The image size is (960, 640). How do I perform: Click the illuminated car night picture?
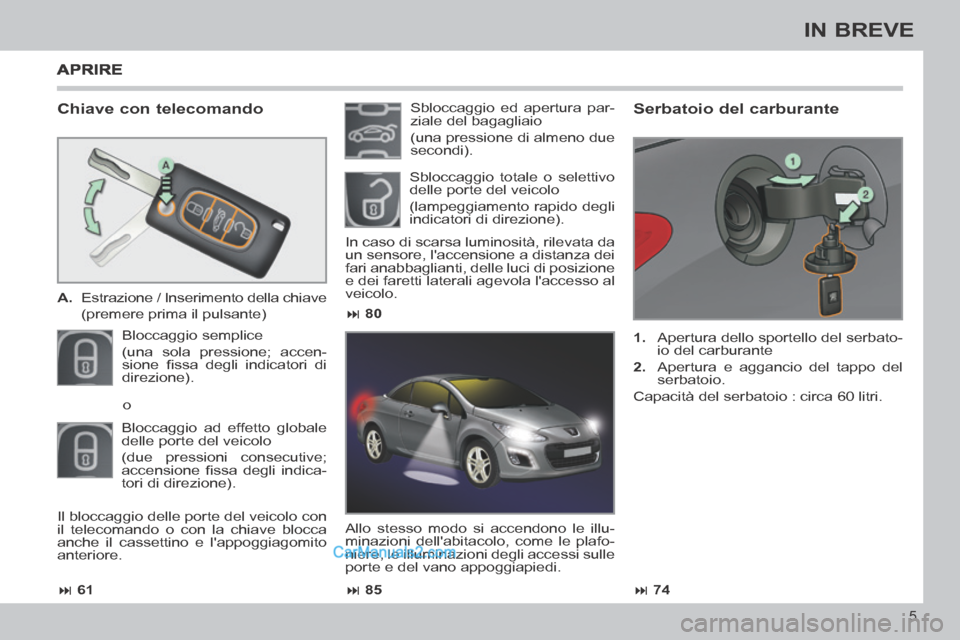tap(480, 423)
